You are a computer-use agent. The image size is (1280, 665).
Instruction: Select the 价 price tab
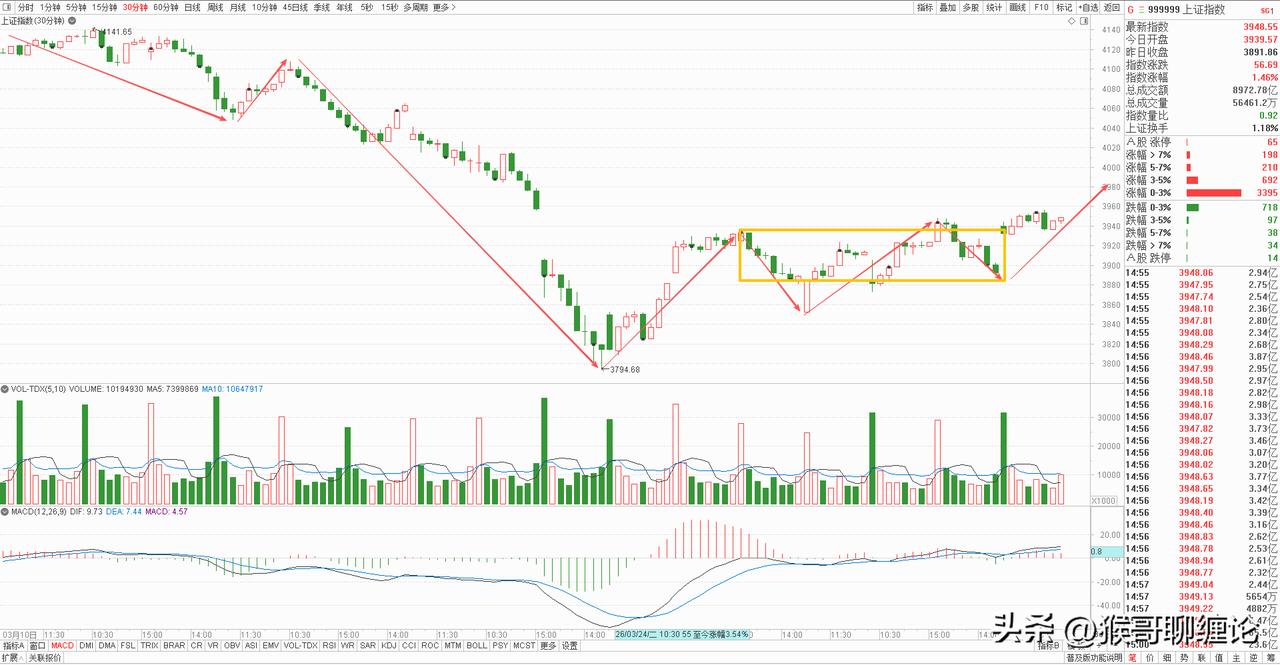tap(1149, 658)
